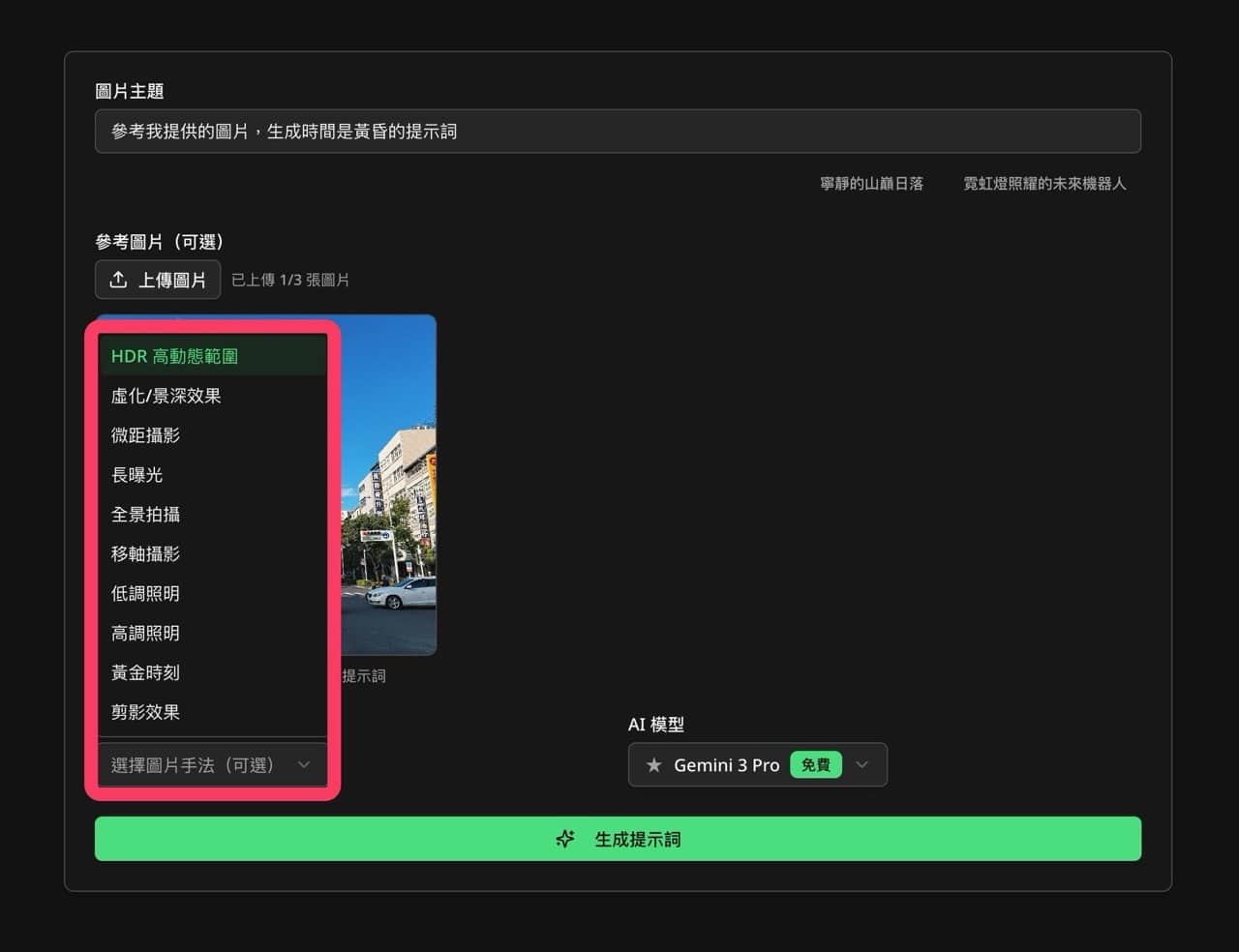Click the upload arrow icon on 上傳圖片 button
This screenshot has width=1239, height=952.
[117, 280]
